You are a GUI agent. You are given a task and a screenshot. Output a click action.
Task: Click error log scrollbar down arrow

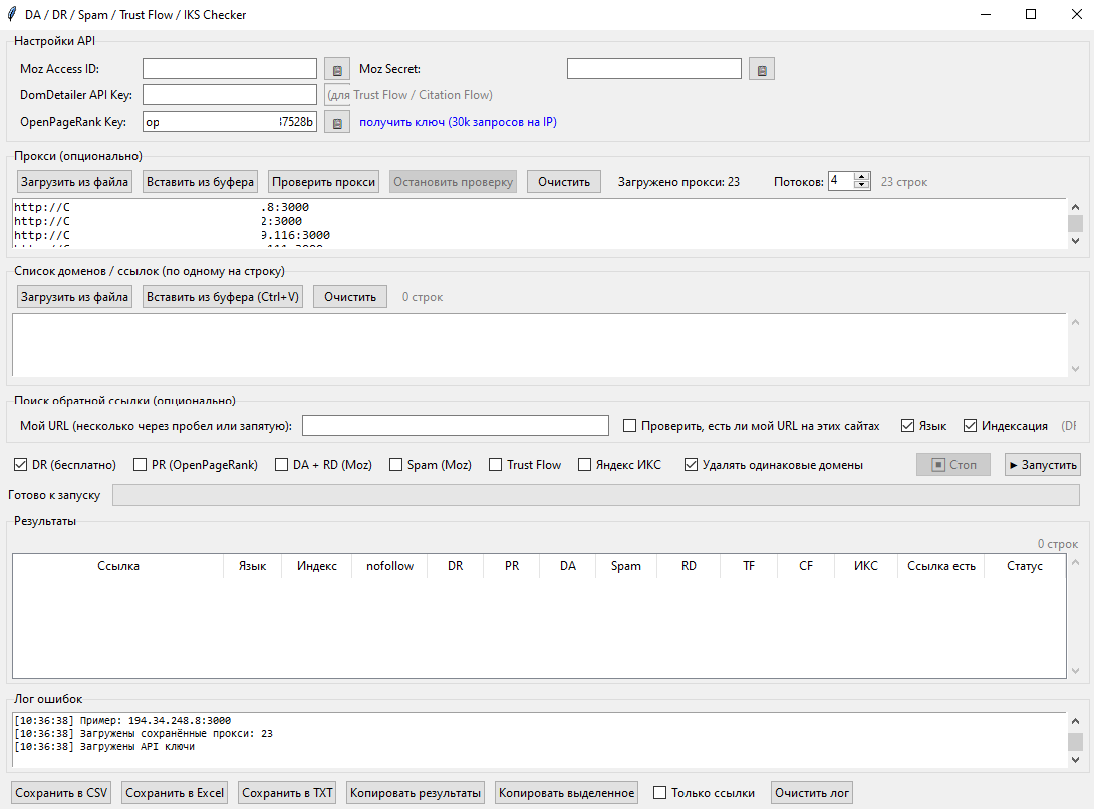click(1075, 760)
